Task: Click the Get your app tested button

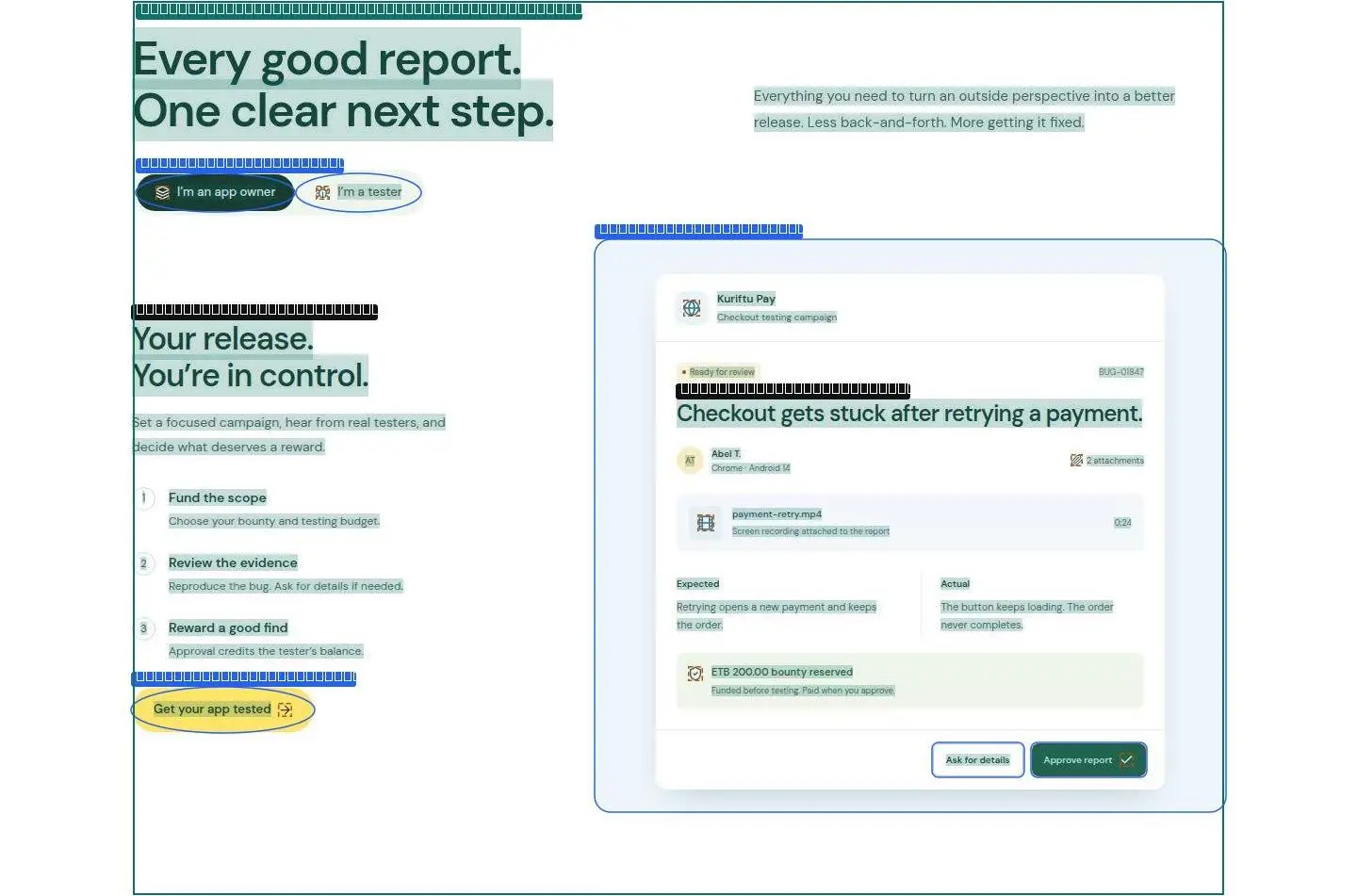Action: (x=222, y=709)
